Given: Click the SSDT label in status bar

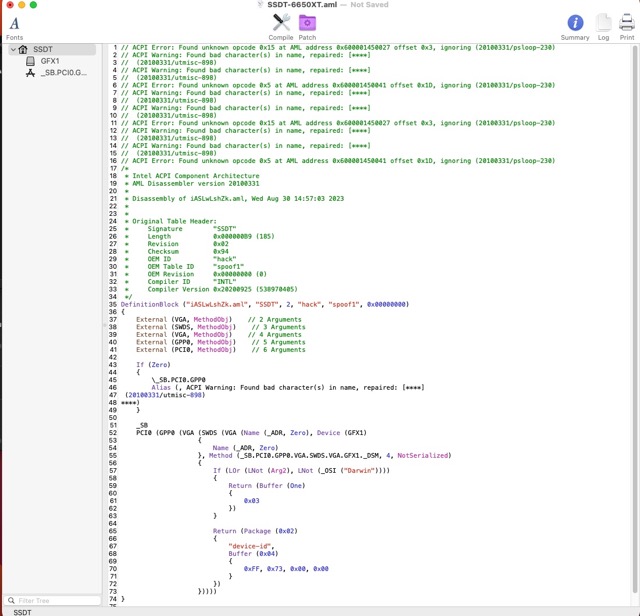Looking at the screenshot, I should [x=22, y=611].
